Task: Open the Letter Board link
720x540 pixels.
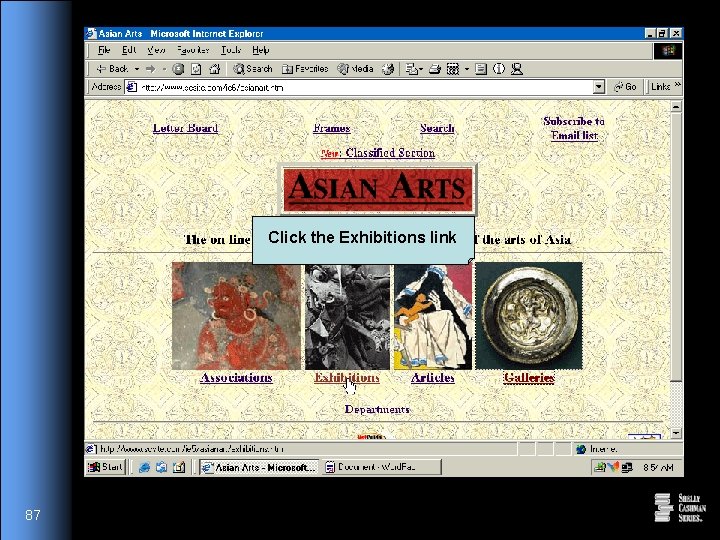Action: tap(186, 128)
